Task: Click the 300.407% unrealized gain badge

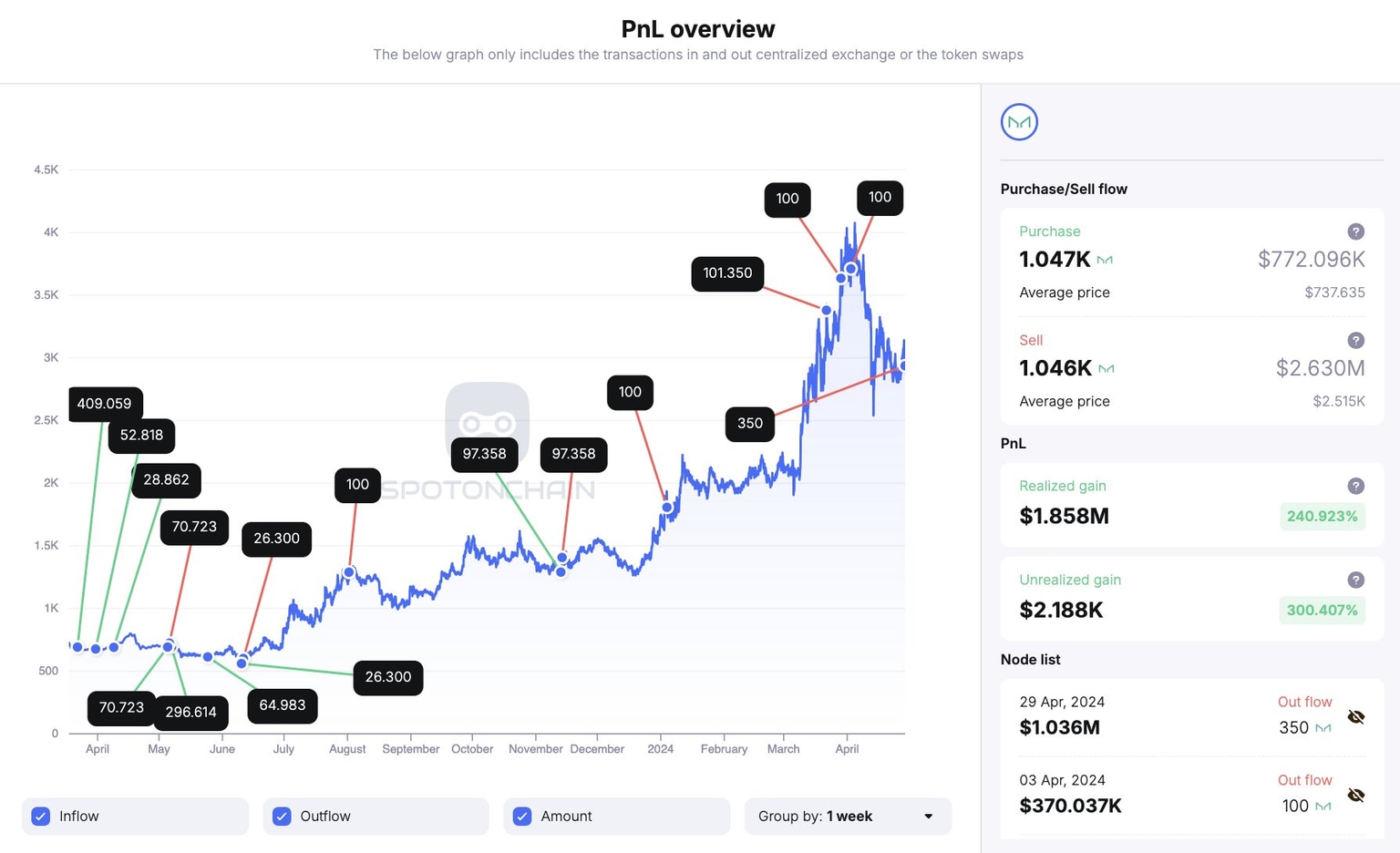Action: click(1322, 610)
